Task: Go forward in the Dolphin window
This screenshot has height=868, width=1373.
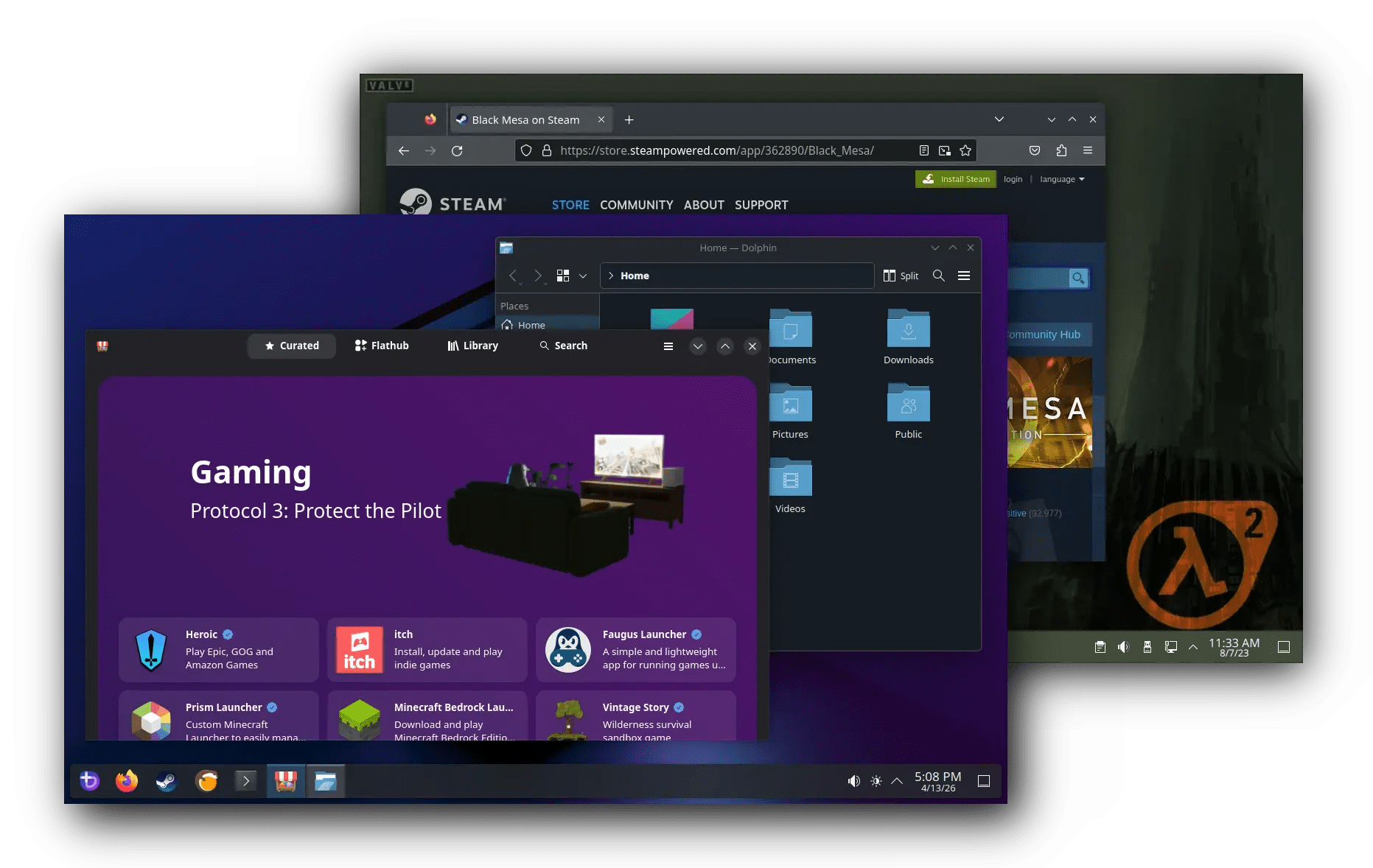Action: 538,276
